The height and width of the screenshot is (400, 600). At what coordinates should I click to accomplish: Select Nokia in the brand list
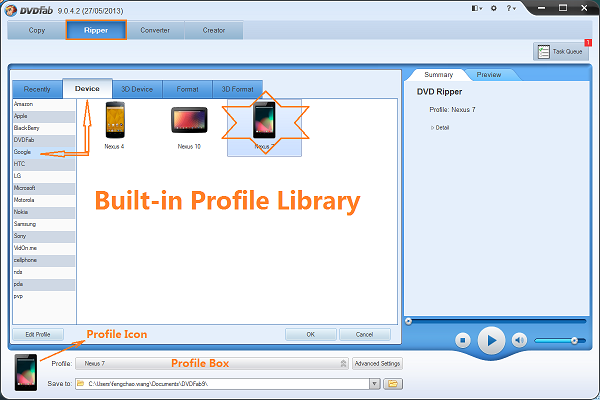point(44,212)
